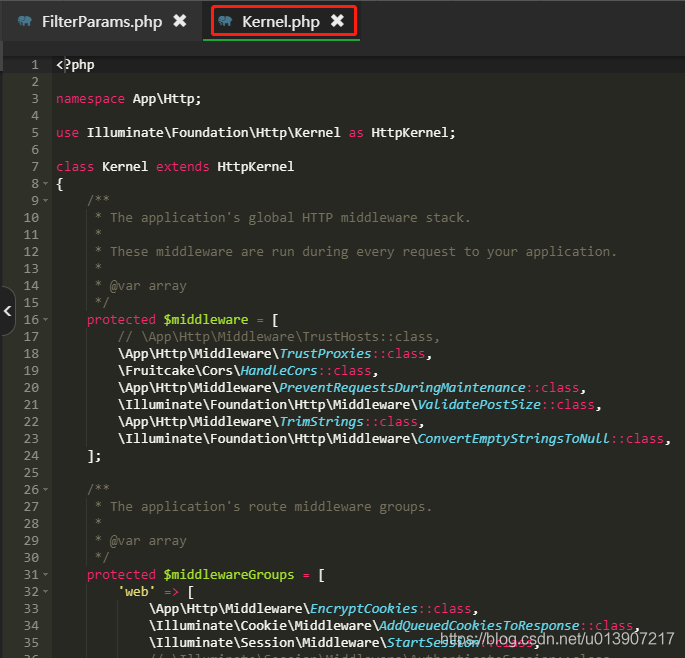This screenshot has height=658, width=685.
Task: Click the 'web' string key on line 32
Action: (x=136, y=592)
